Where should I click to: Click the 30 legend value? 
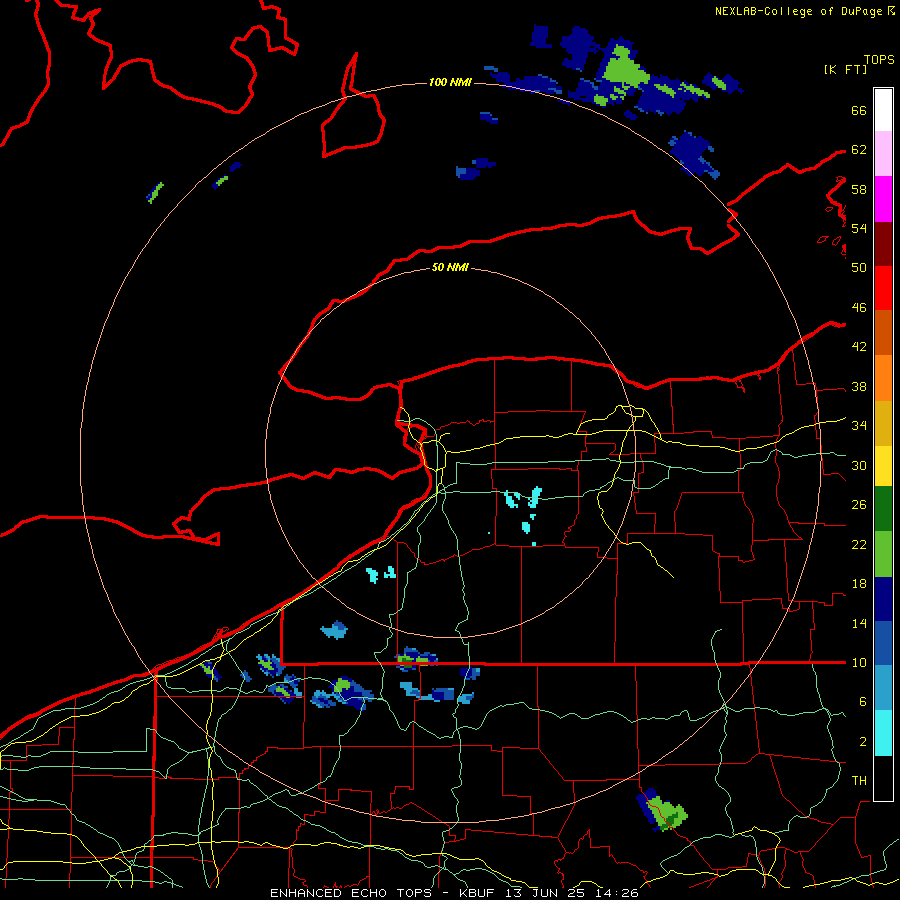click(859, 465)
